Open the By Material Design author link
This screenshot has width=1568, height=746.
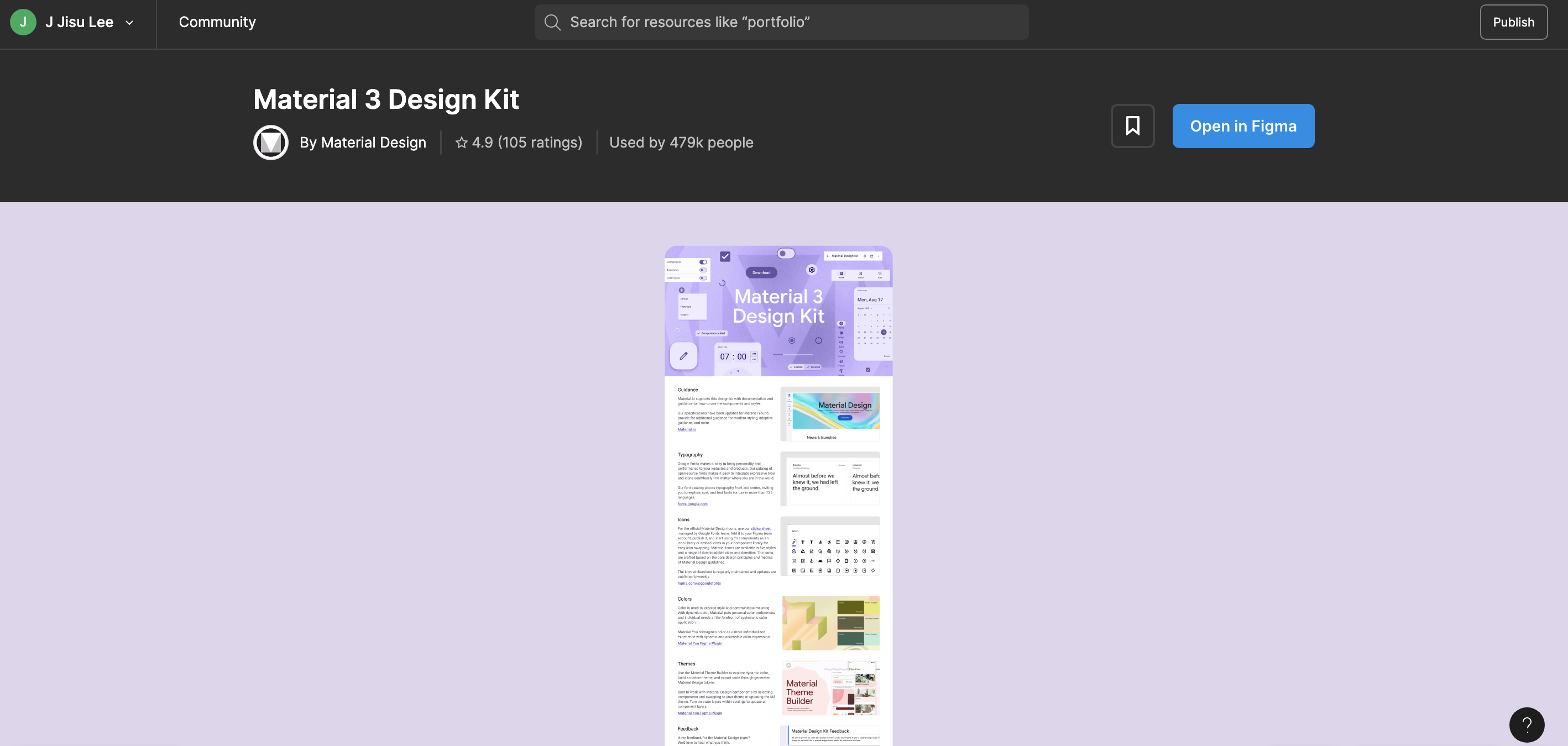click(x=363, y=143)
